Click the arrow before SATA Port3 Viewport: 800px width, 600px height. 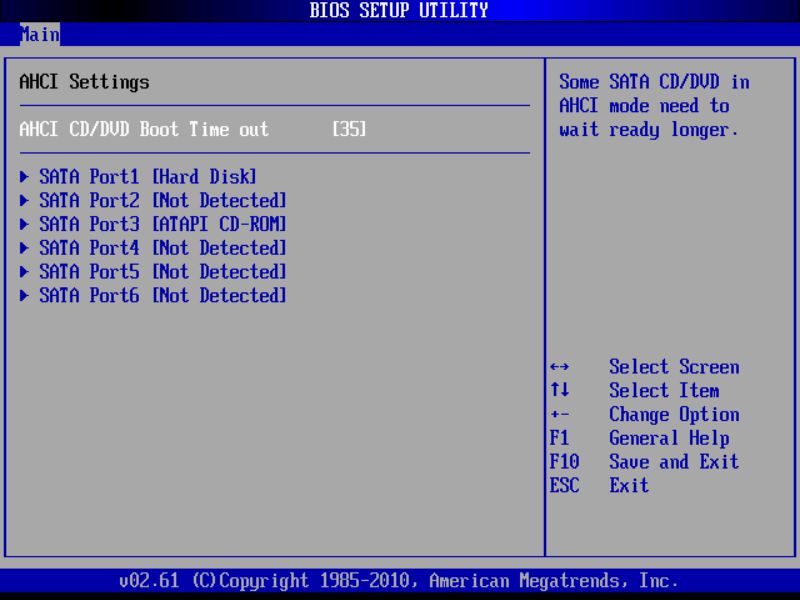pos(25,224)
